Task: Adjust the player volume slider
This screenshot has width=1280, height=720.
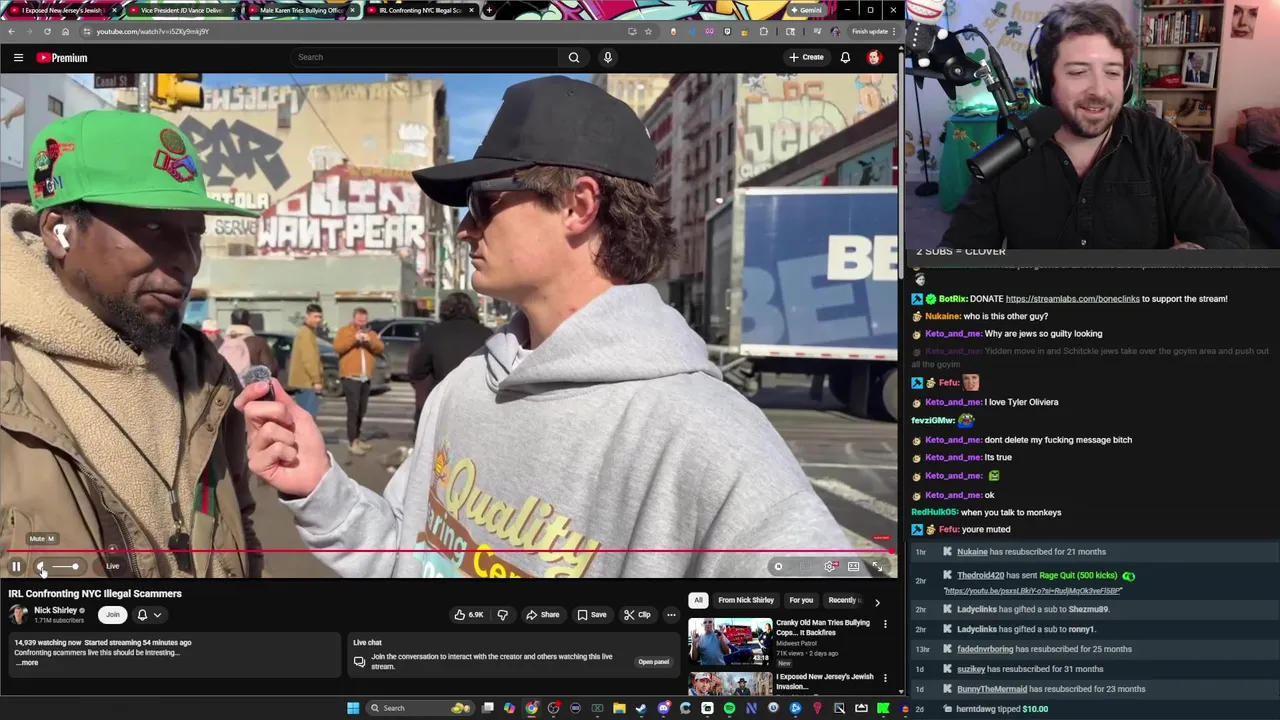Action: [x=65, y=566]
